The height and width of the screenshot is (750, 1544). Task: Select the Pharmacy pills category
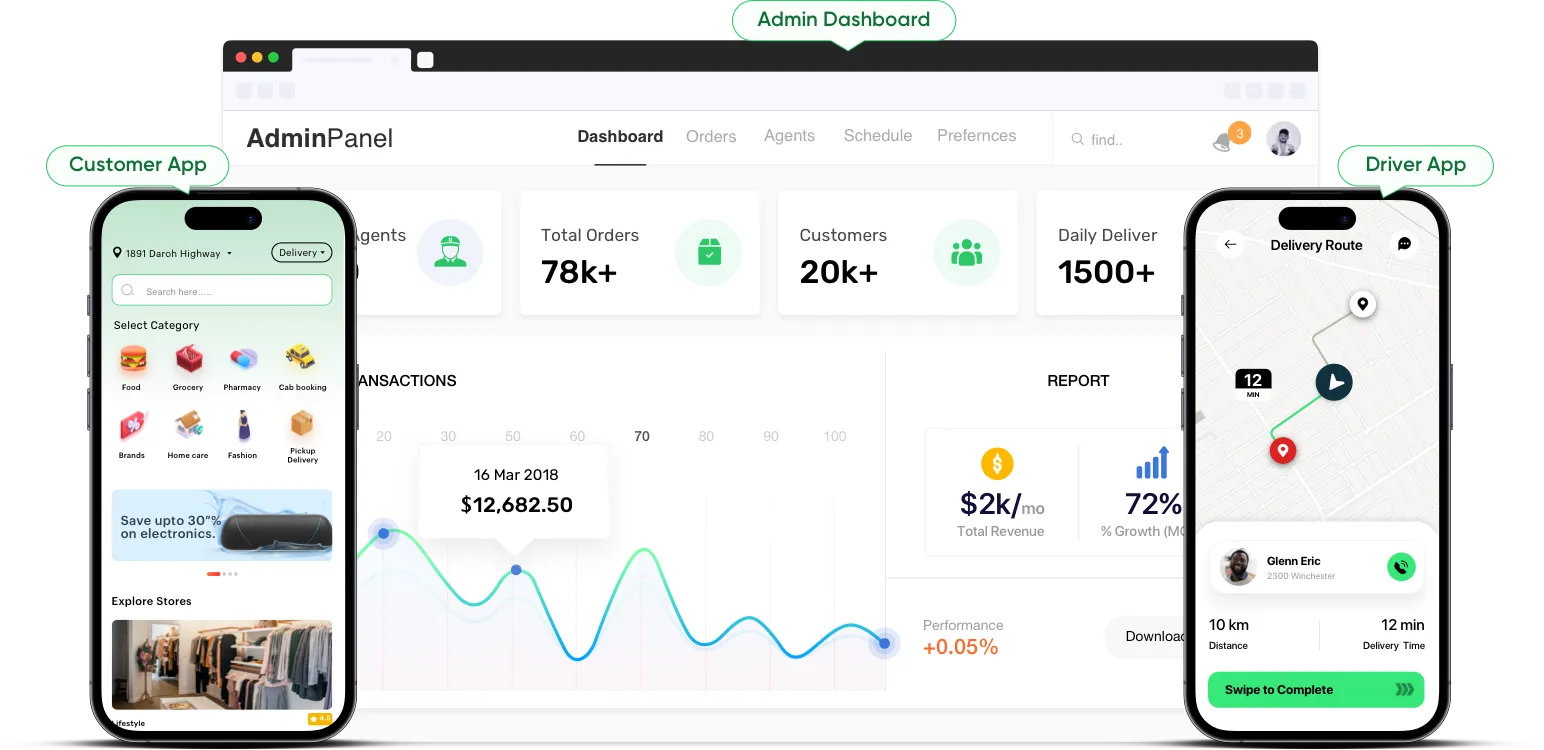pos(243,358)
